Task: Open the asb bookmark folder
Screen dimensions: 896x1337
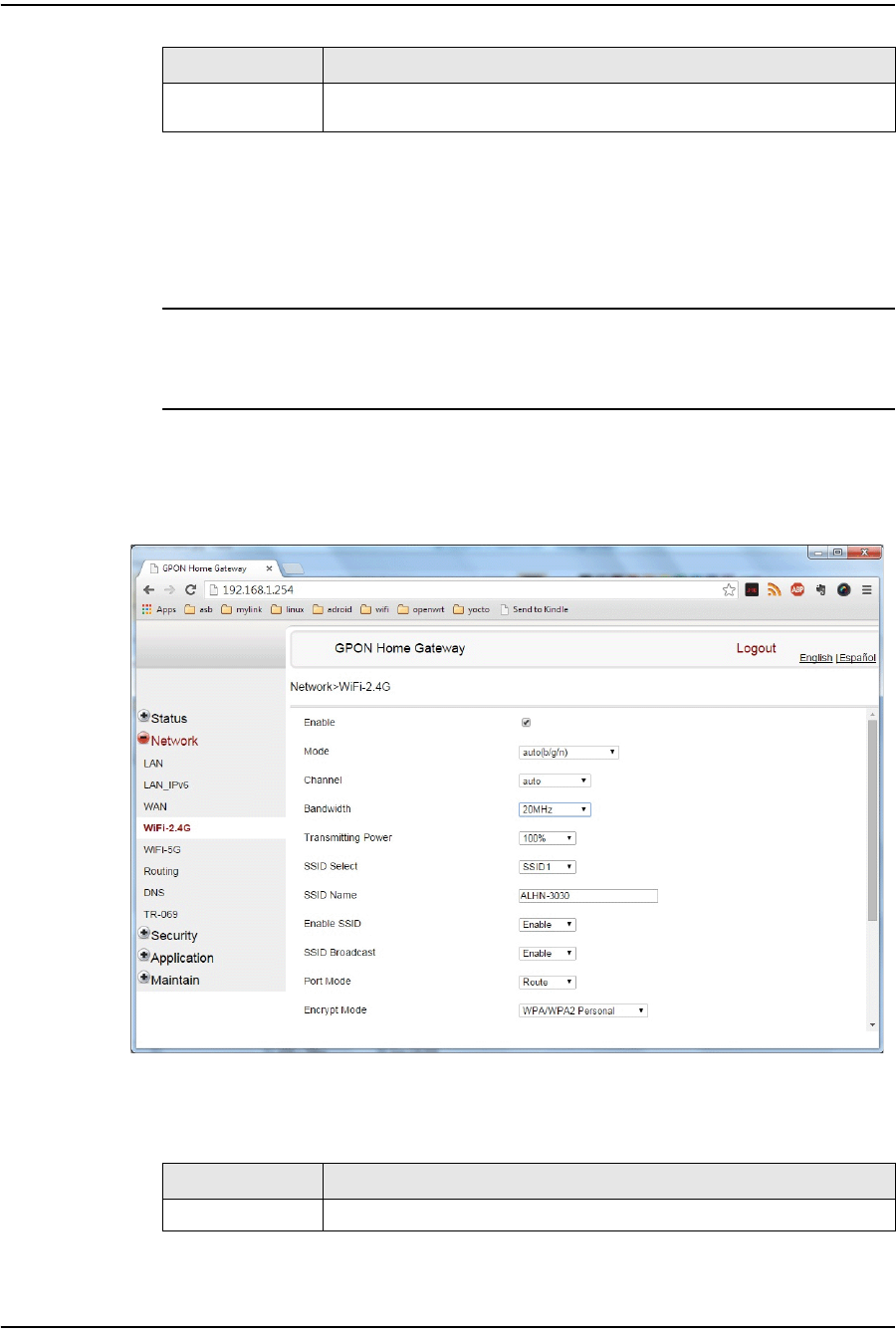Action: (x=199, y=609)
